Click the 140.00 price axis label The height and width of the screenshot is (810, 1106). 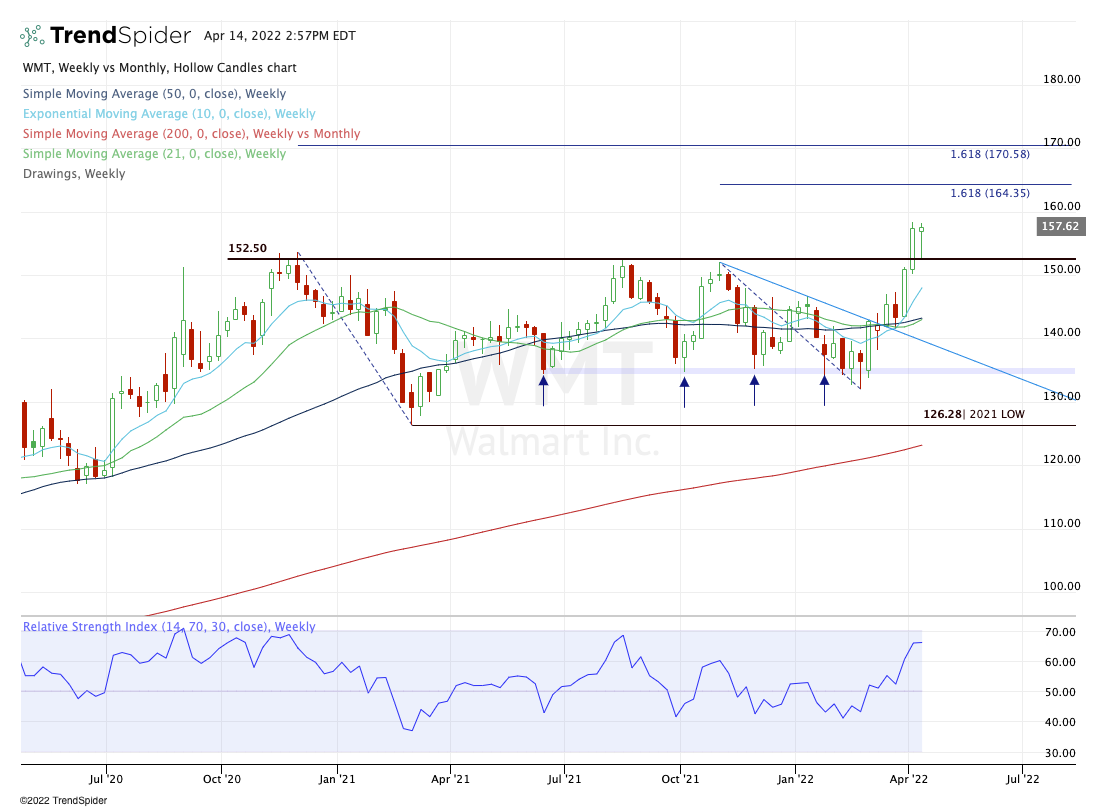[1062, 332]
